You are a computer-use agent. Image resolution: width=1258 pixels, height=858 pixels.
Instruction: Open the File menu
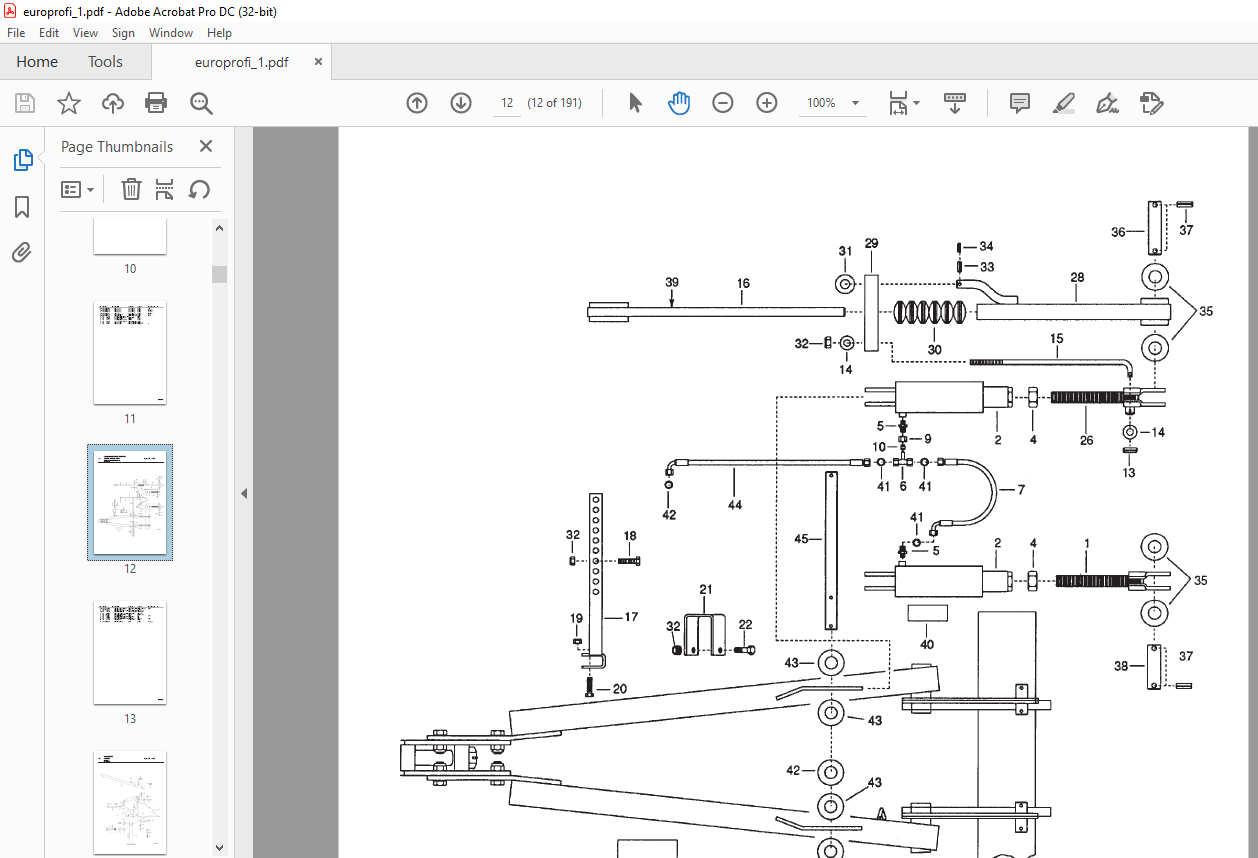tap(16, 33)
